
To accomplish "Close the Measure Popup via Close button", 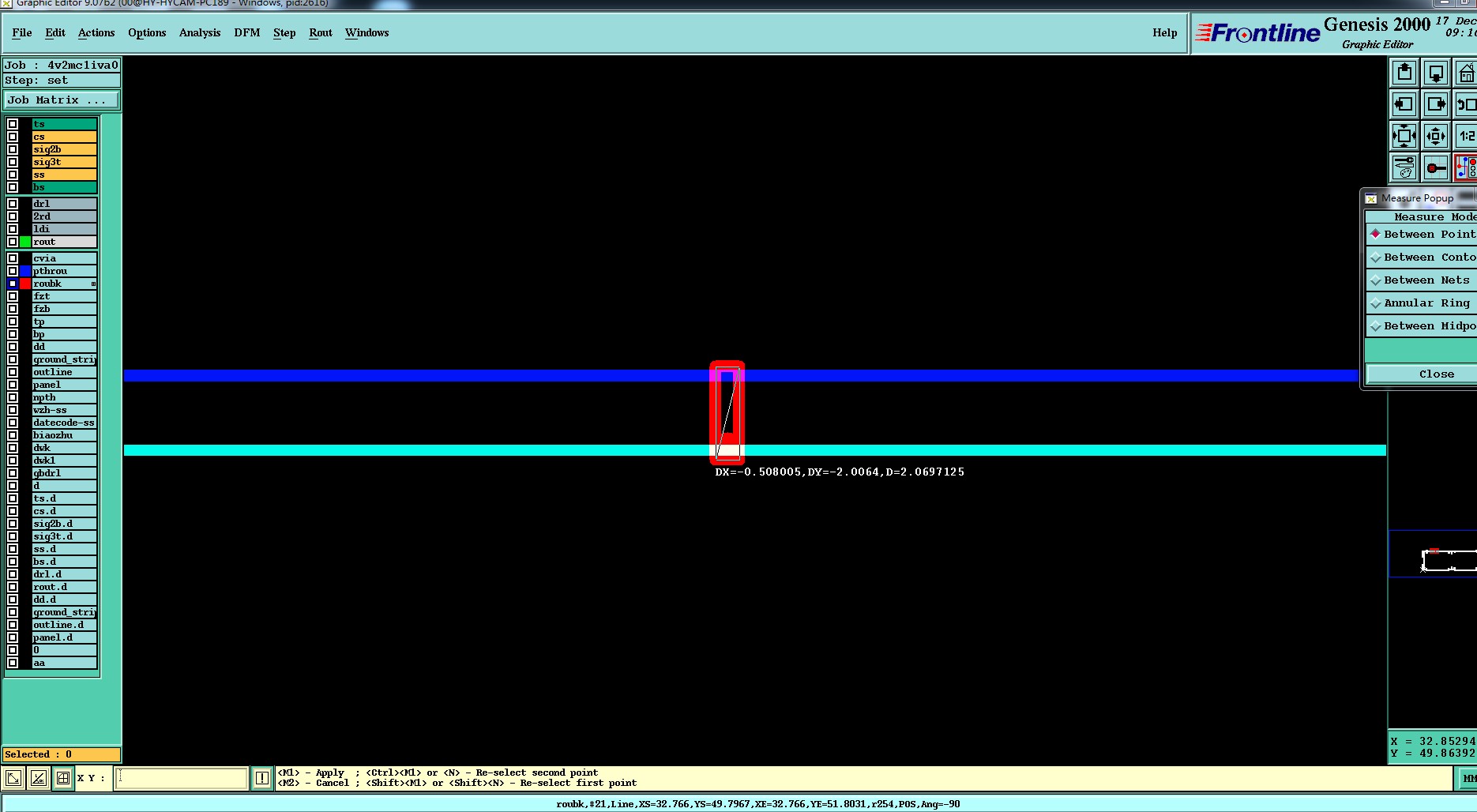I will [1422, 374].
